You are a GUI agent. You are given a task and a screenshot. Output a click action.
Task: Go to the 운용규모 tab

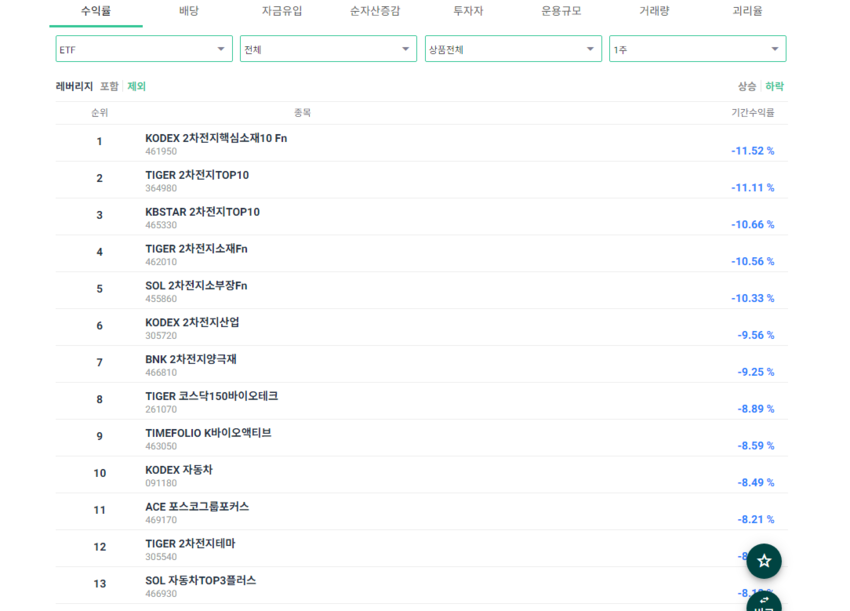(561, 11)
